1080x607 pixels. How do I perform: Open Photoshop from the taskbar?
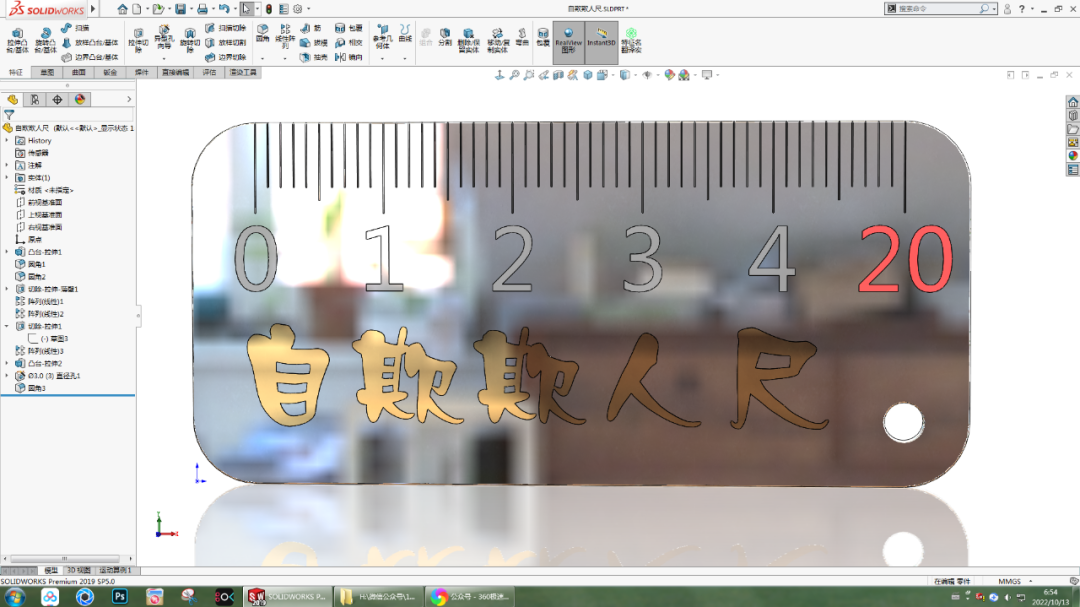click(122, 597)
